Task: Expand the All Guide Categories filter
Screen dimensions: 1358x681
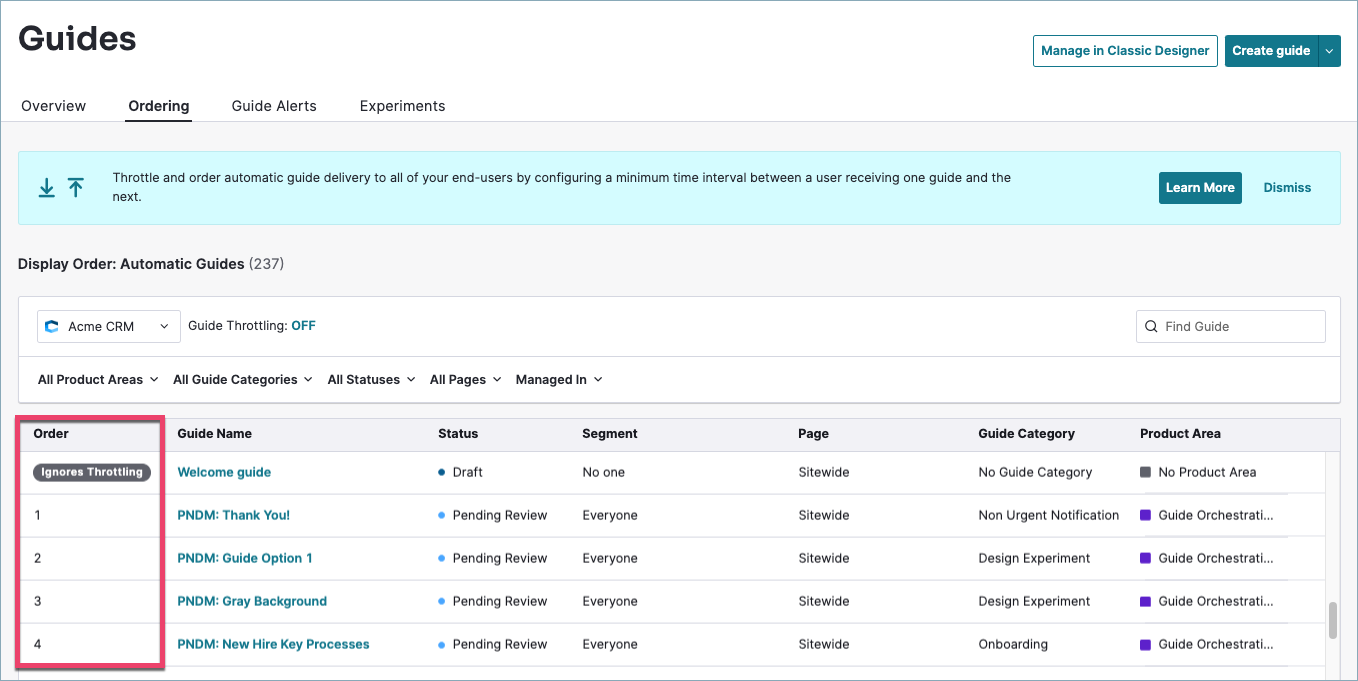Action: point(243,380)
